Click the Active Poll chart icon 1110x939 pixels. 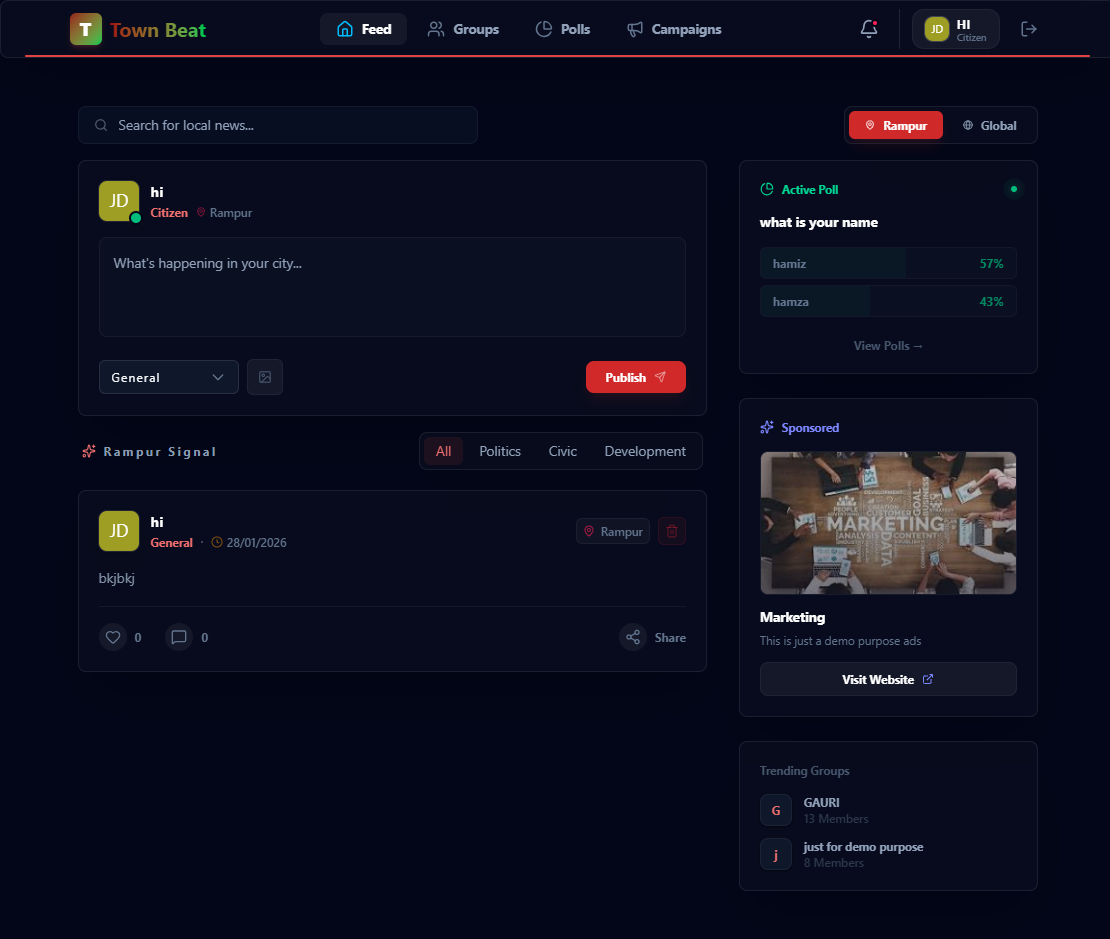click(x=767, y=189)
